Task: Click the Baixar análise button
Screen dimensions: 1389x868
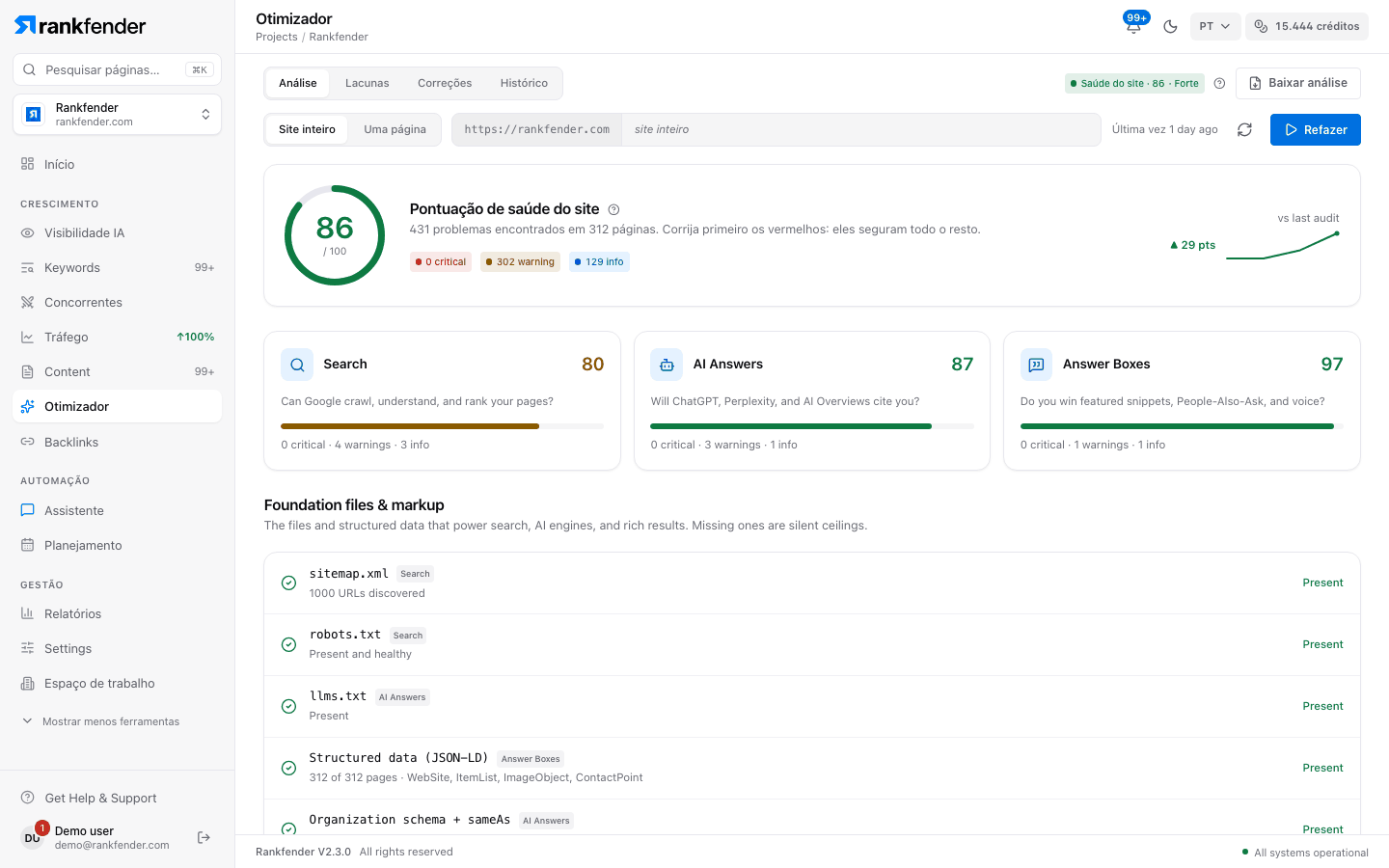Action: click(x=1298, y=83)
